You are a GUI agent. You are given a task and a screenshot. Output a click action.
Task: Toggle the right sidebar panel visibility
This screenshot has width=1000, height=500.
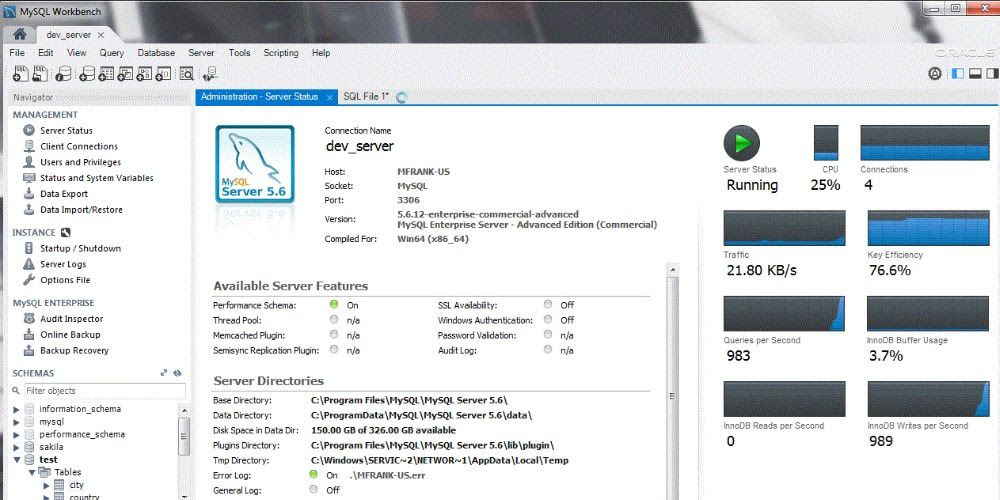[992, 74]
